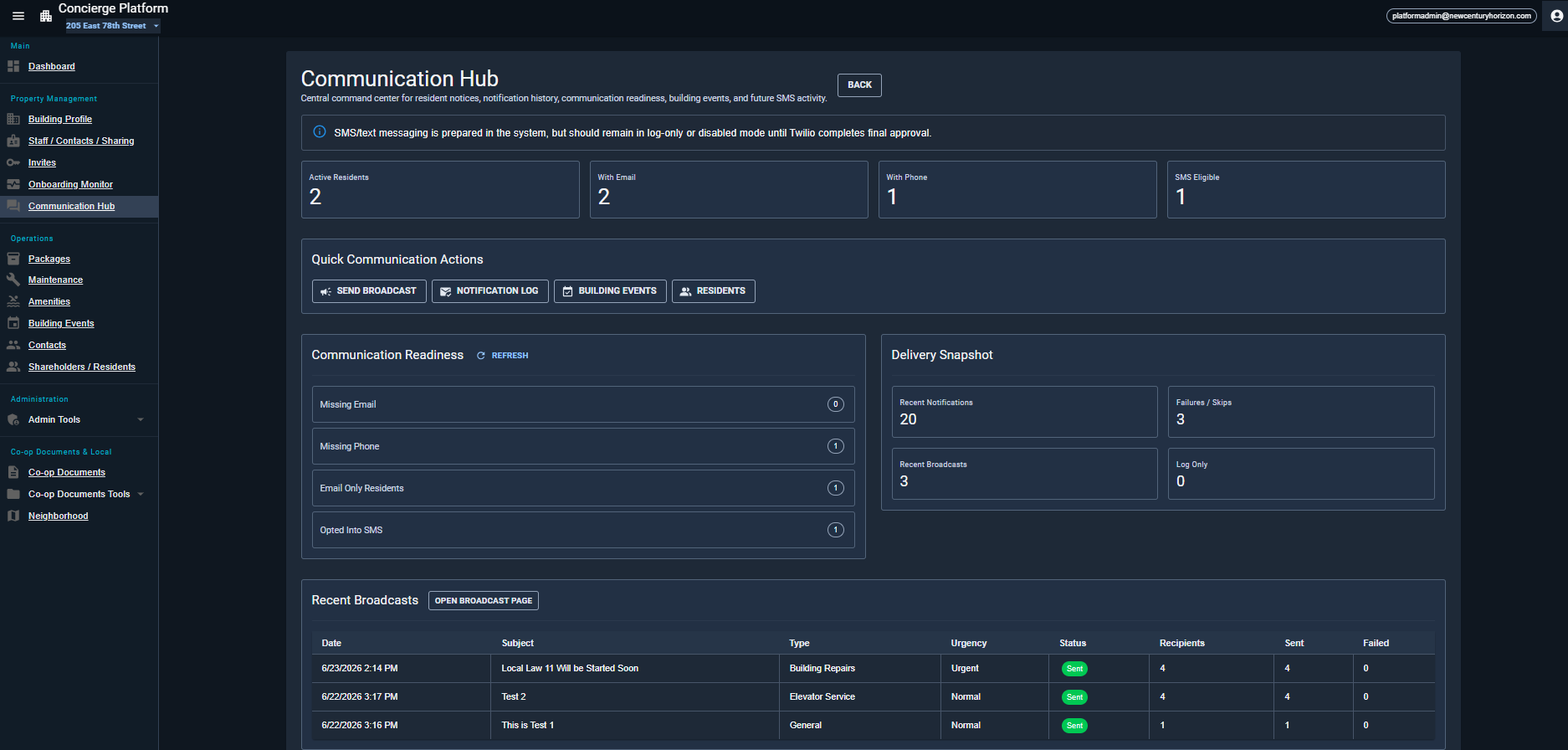
Task: Select the Missing Phone readiness row
Action: [583, 446]
